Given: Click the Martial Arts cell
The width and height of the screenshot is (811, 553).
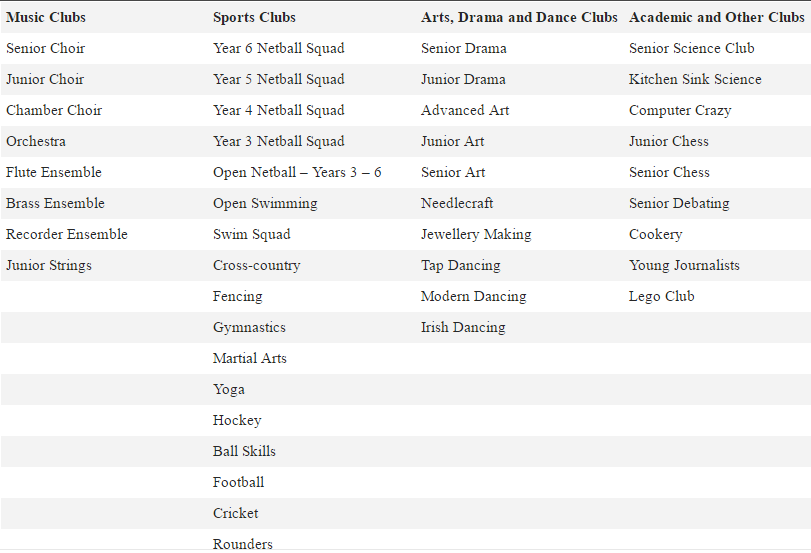Looking at the screenshot, I should (250, 358).
